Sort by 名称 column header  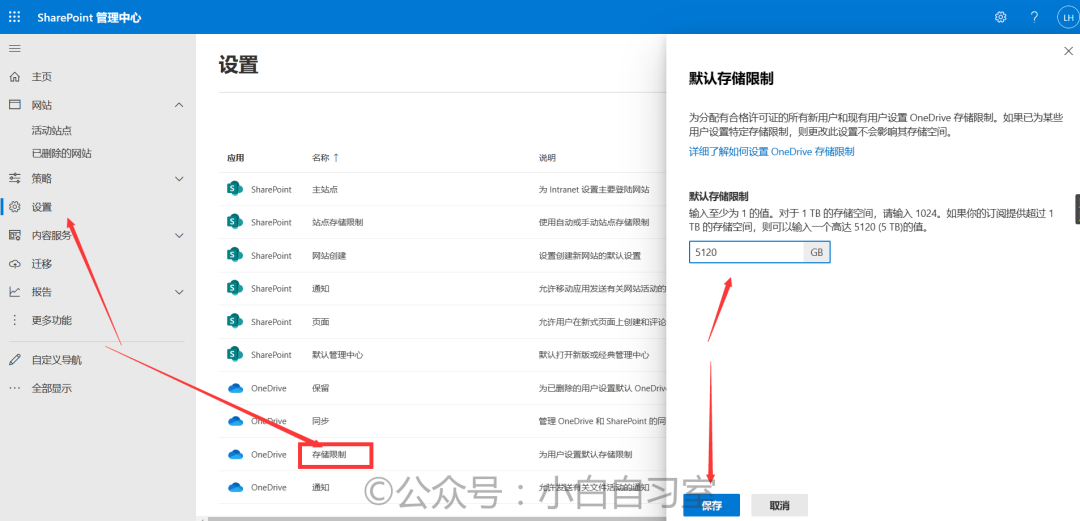(x=325, y=158)
